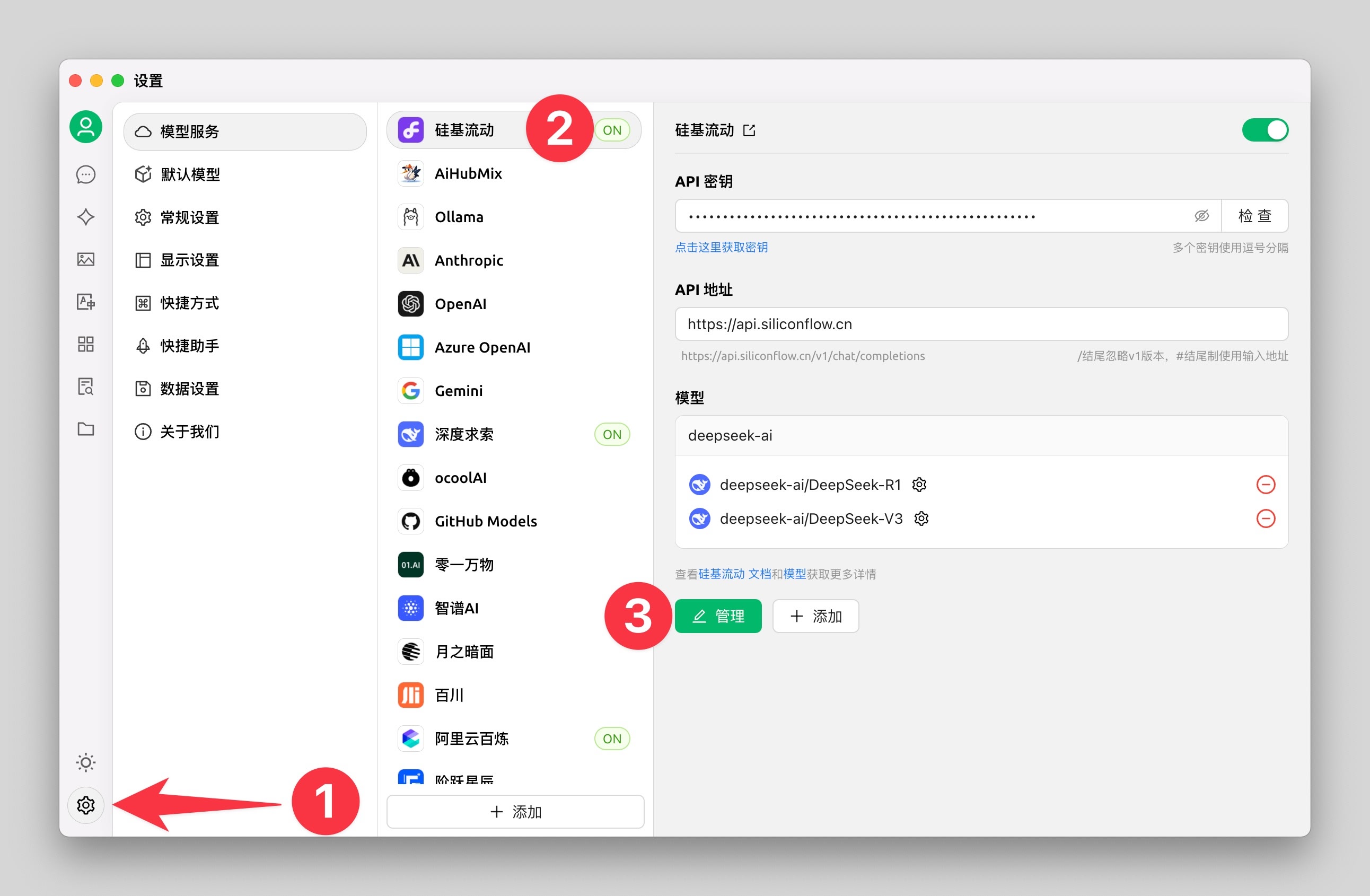Click 添加 button below provider list
This screenshot has width=1370, height=896.
[x=515, y=811]
